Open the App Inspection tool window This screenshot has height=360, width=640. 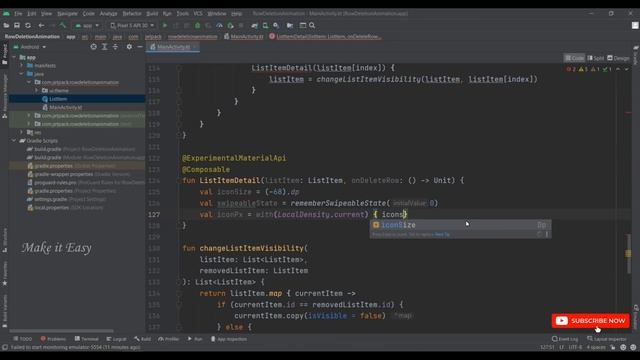click(229, 339)
